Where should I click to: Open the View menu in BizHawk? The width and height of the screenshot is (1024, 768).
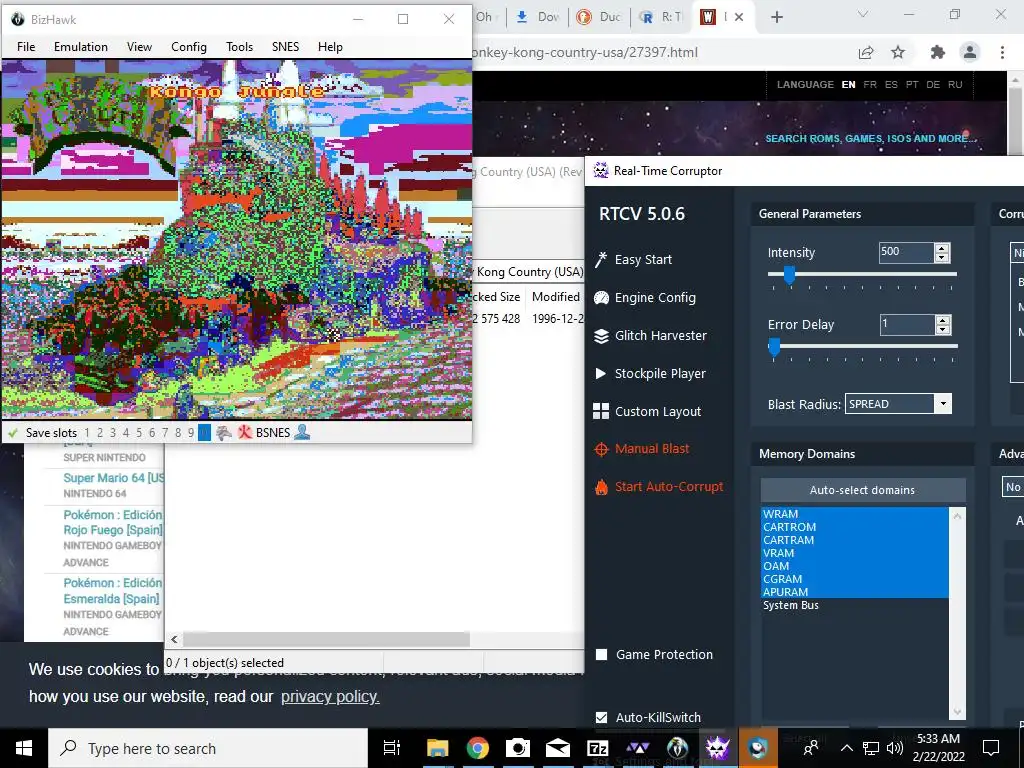tap(139, 47)
